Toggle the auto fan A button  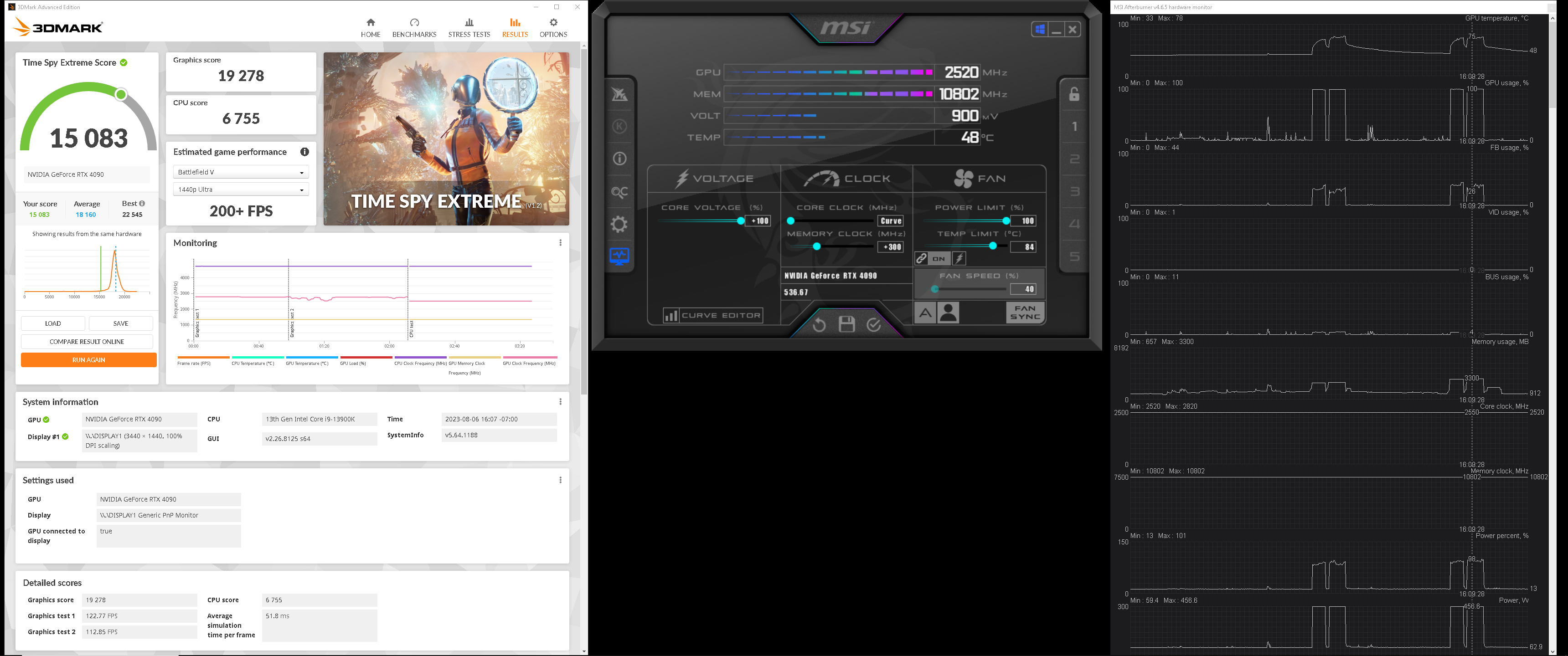coord(924,313)
